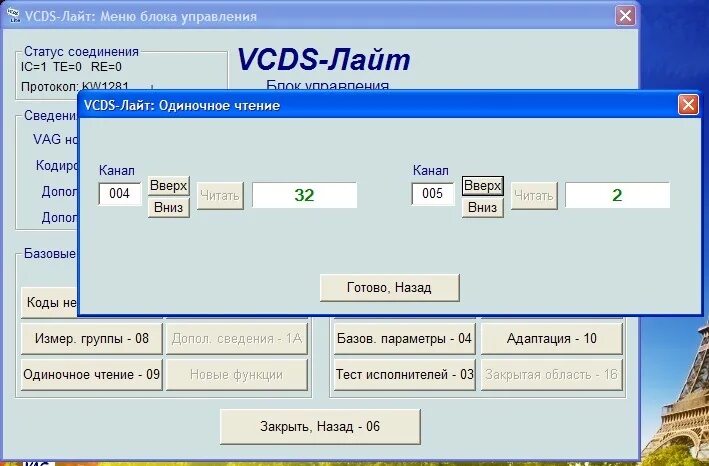Viewport: 709px width, 466px height.
Task: Open Базов. параметры - 04
Action: click(x=404, y=339)
